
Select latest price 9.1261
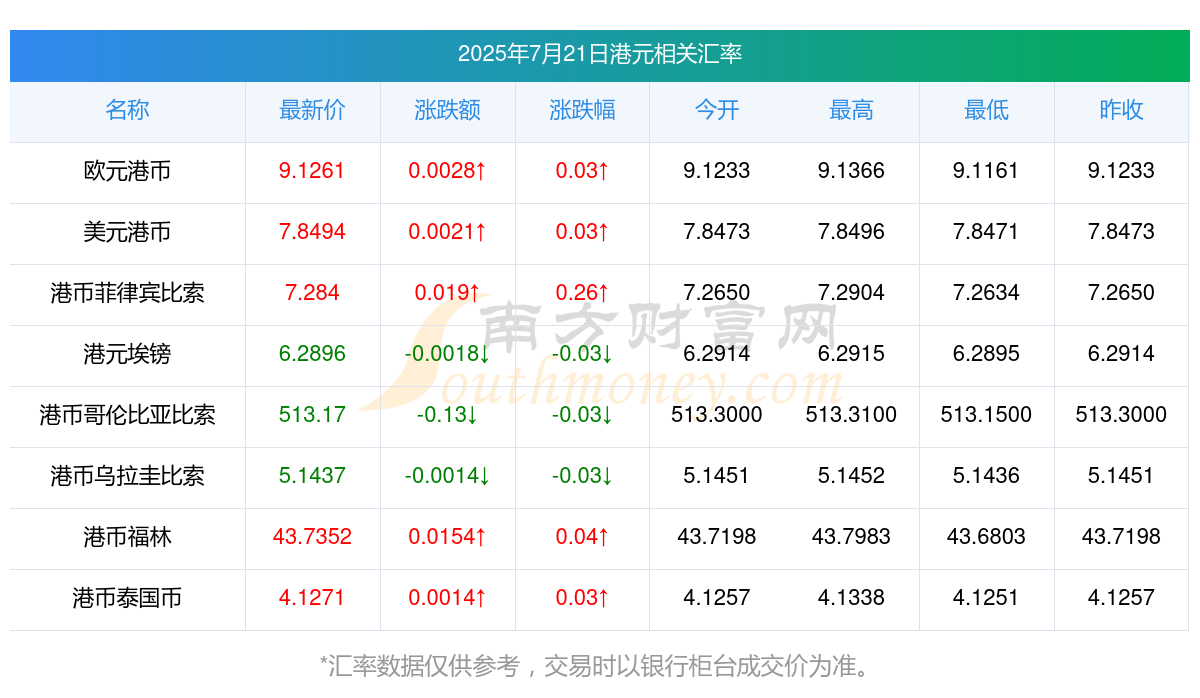[312, 171]
